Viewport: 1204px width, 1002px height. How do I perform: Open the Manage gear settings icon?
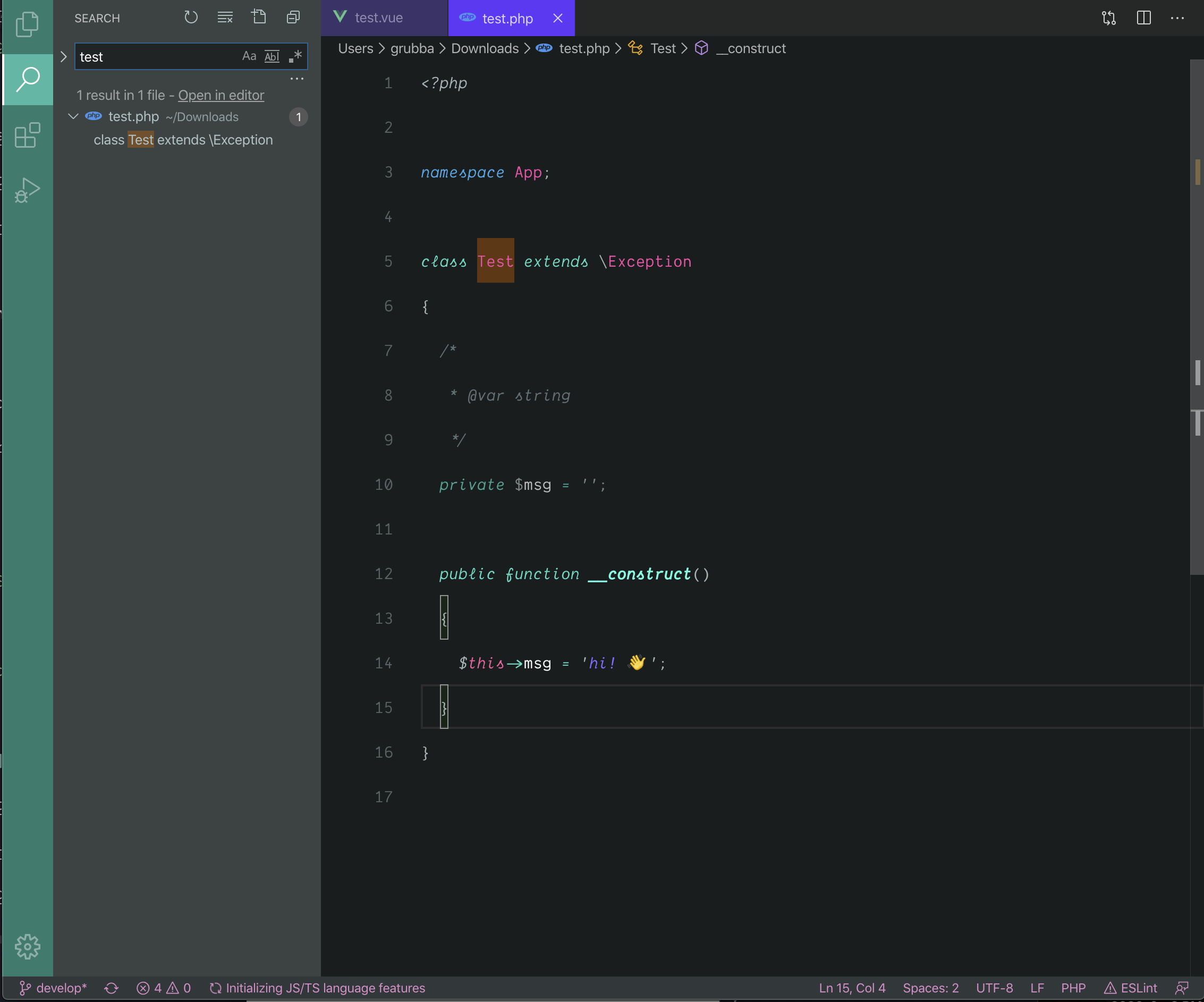pos(27,946)
